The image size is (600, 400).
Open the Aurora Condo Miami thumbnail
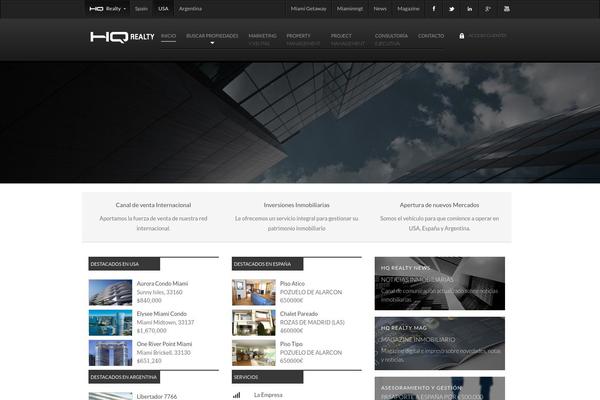pos(110,292)
